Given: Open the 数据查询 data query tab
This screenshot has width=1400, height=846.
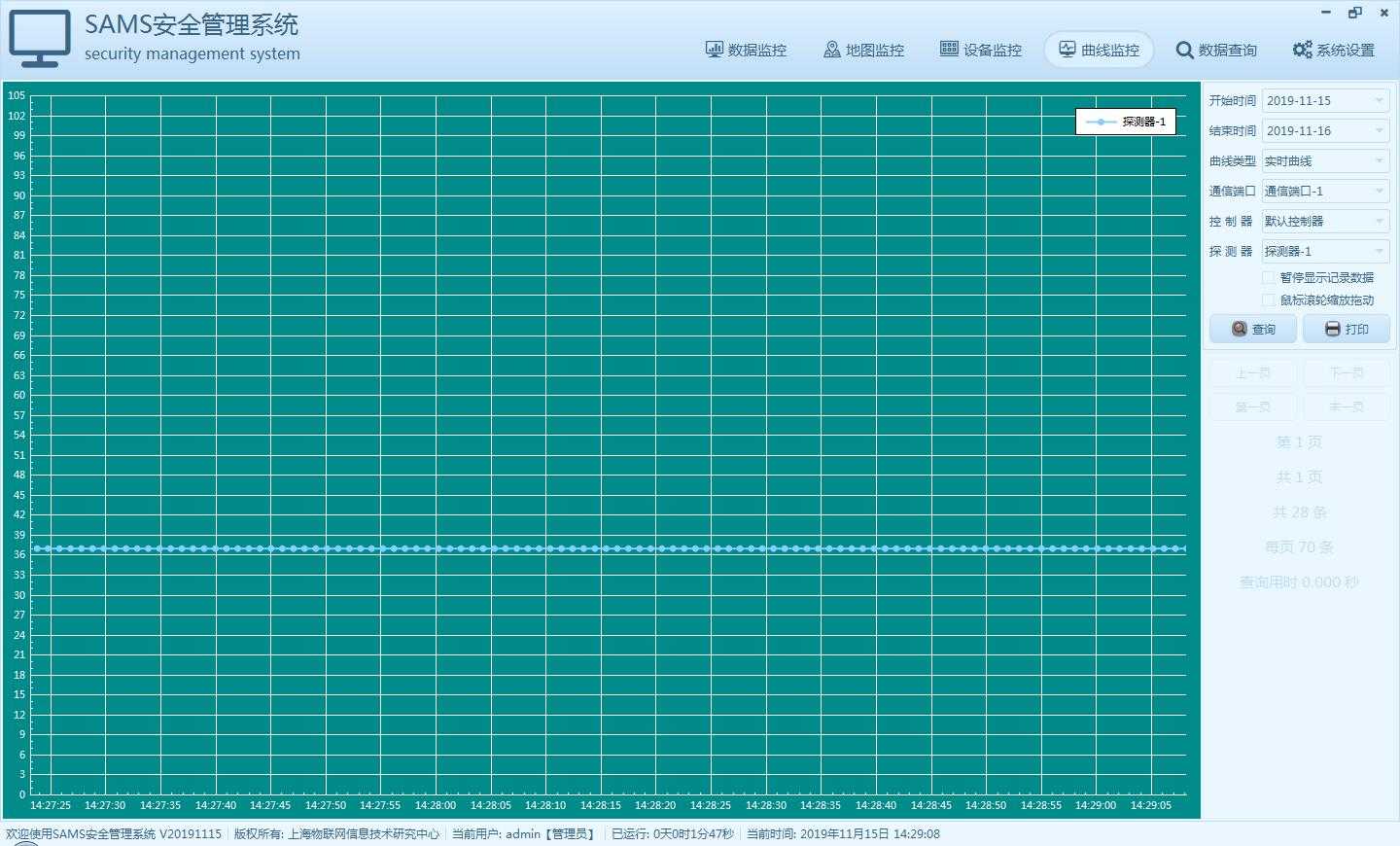Looking at the screenshot, I should click(1216, 50).
